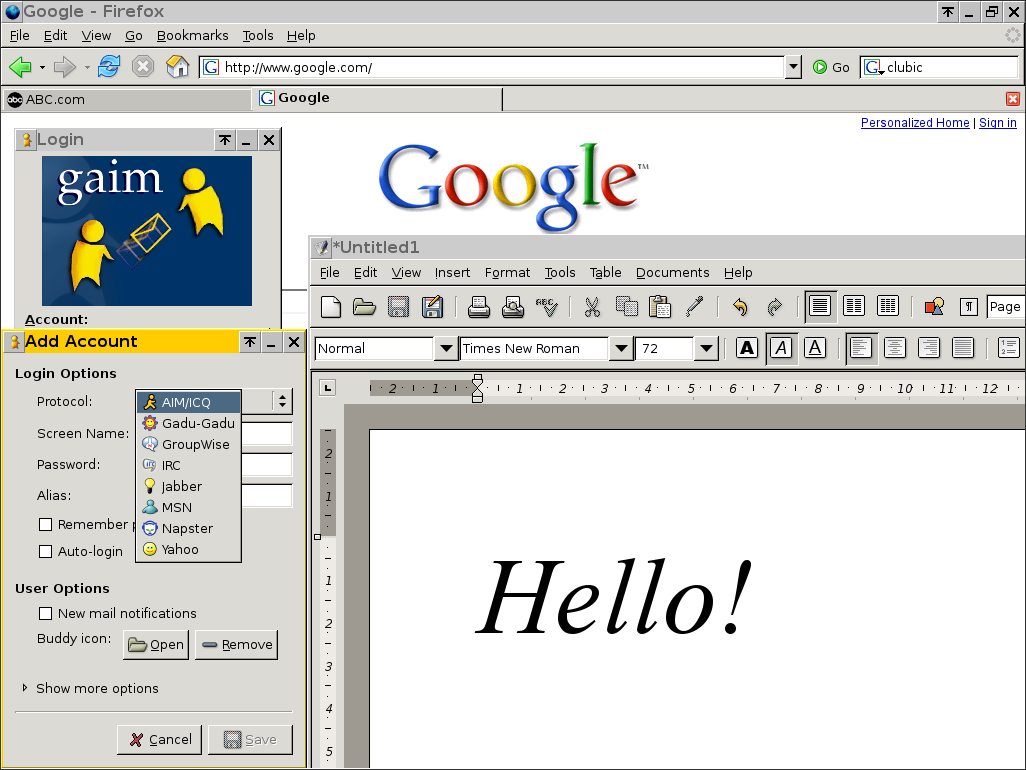Click the Sign in link on Google

[x=998, y=122]
